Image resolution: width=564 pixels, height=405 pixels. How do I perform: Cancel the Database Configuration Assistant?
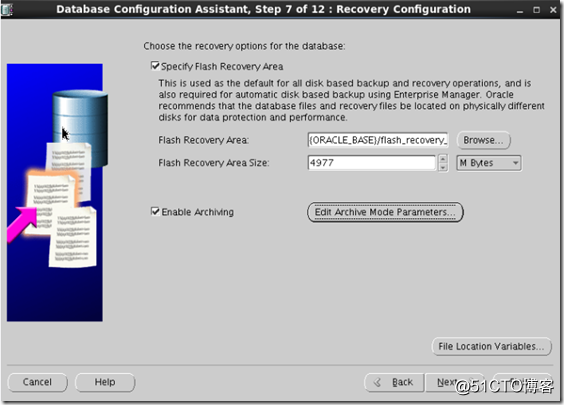click(x=37, y=382)
